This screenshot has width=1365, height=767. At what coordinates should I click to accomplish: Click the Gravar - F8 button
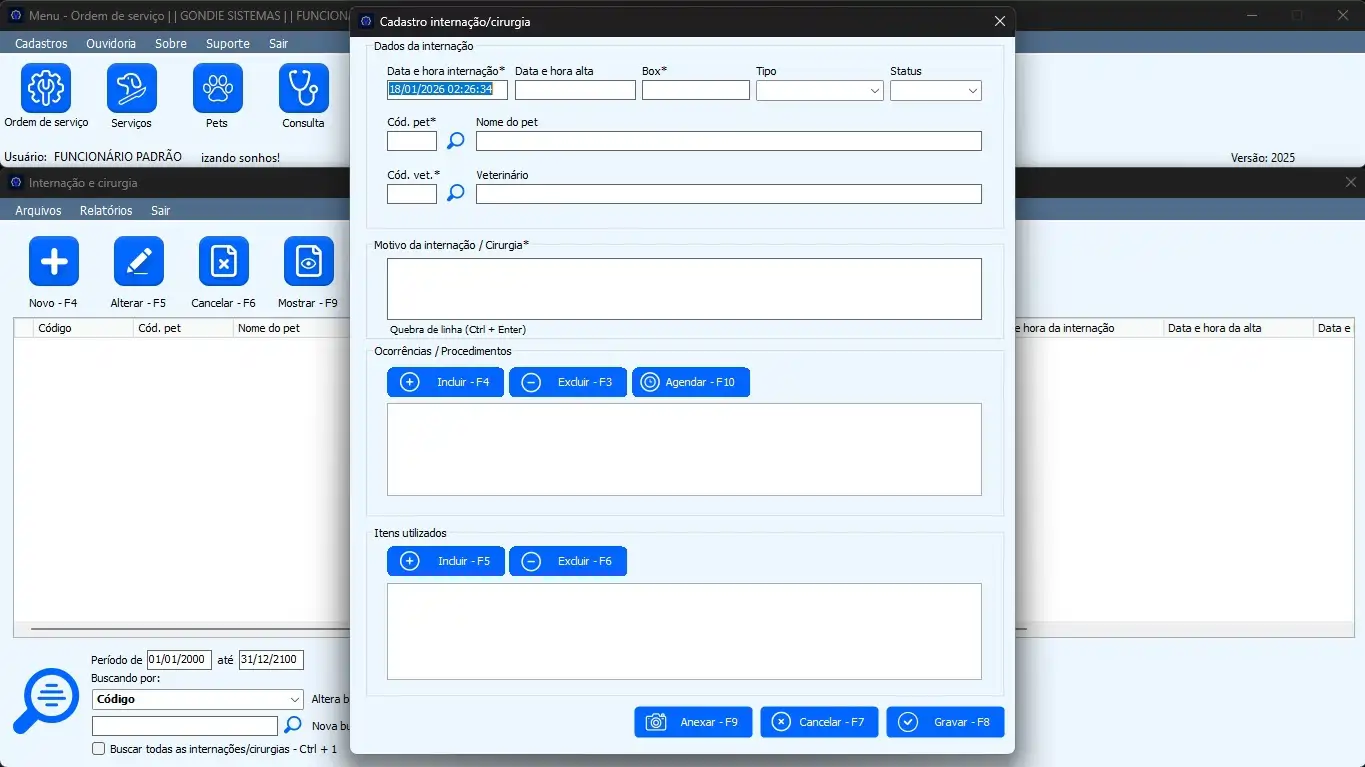point(945,722)
